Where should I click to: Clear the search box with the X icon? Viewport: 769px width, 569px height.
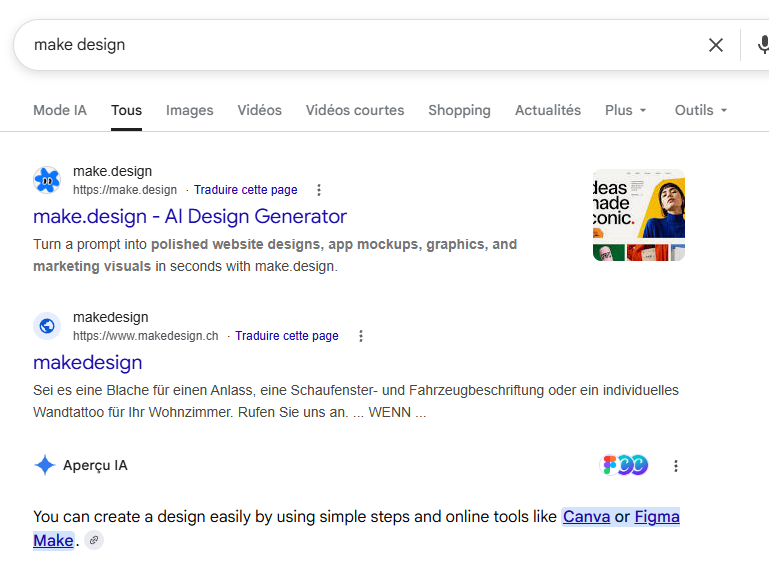point(716,45)
